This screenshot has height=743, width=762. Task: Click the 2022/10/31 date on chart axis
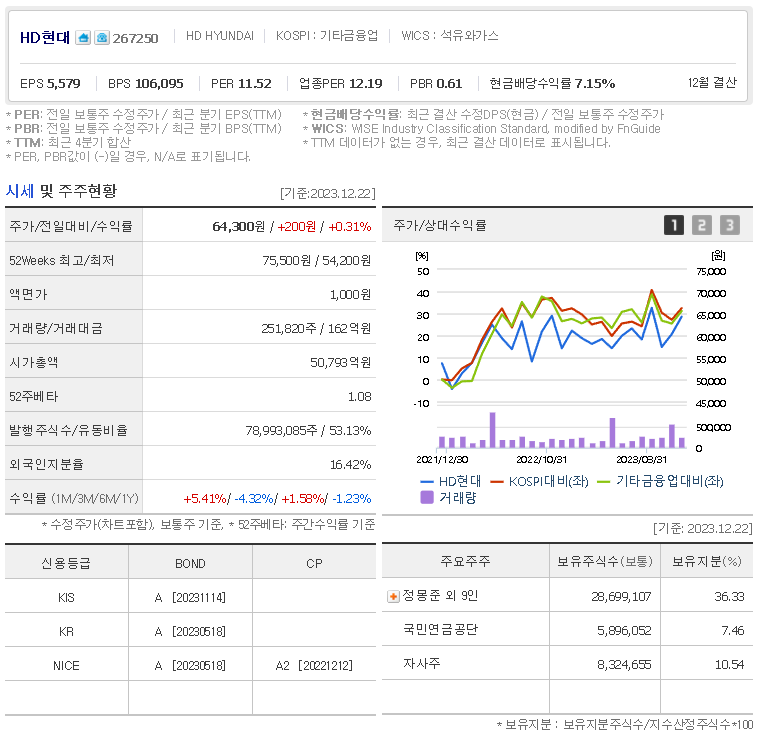click(x=541, y=460)
